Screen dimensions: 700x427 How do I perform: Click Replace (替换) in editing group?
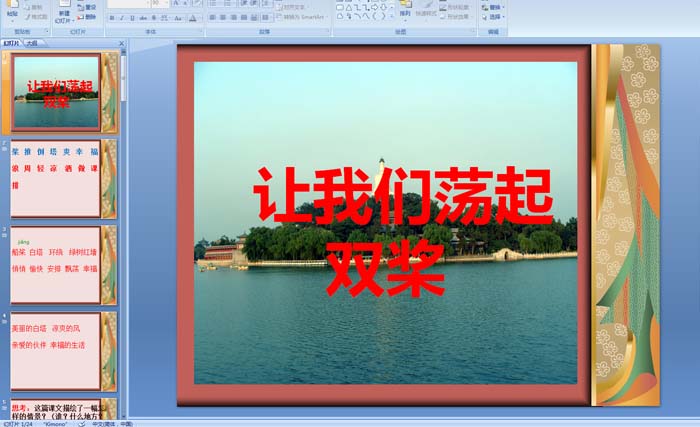[x=493, y=8]
